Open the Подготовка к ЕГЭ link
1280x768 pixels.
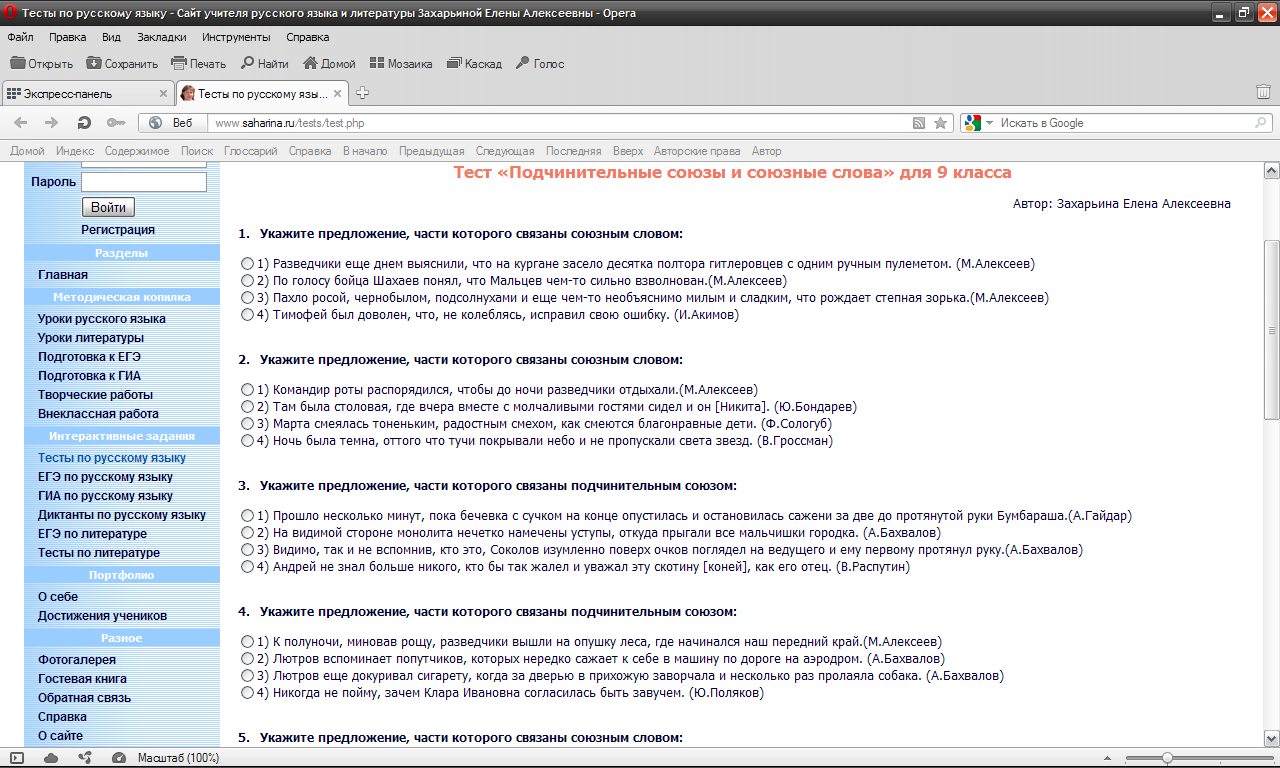coord(89,357)
